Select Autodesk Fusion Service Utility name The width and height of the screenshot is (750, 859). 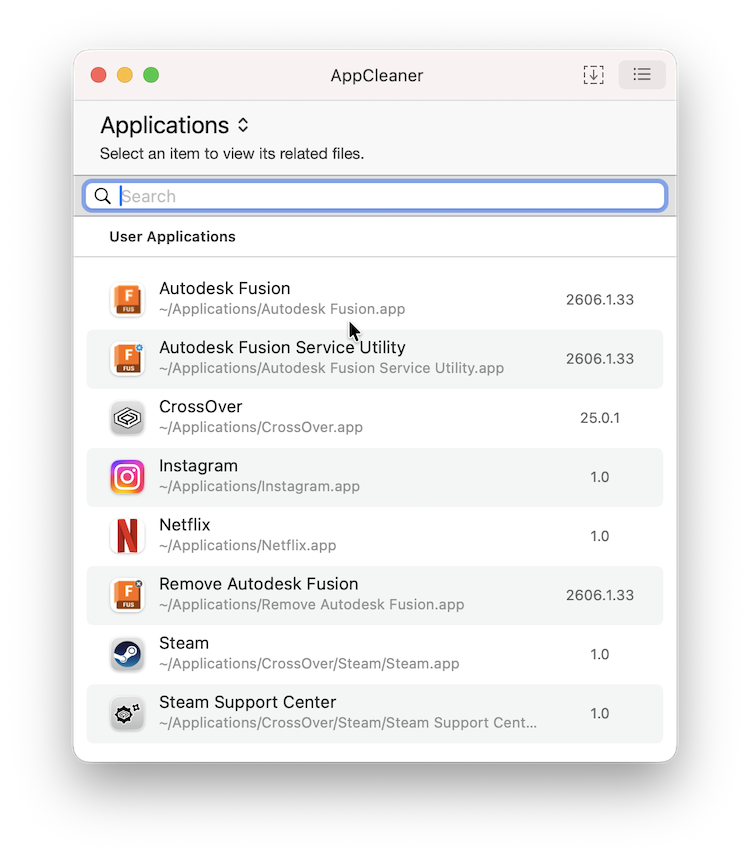[282, 347]
